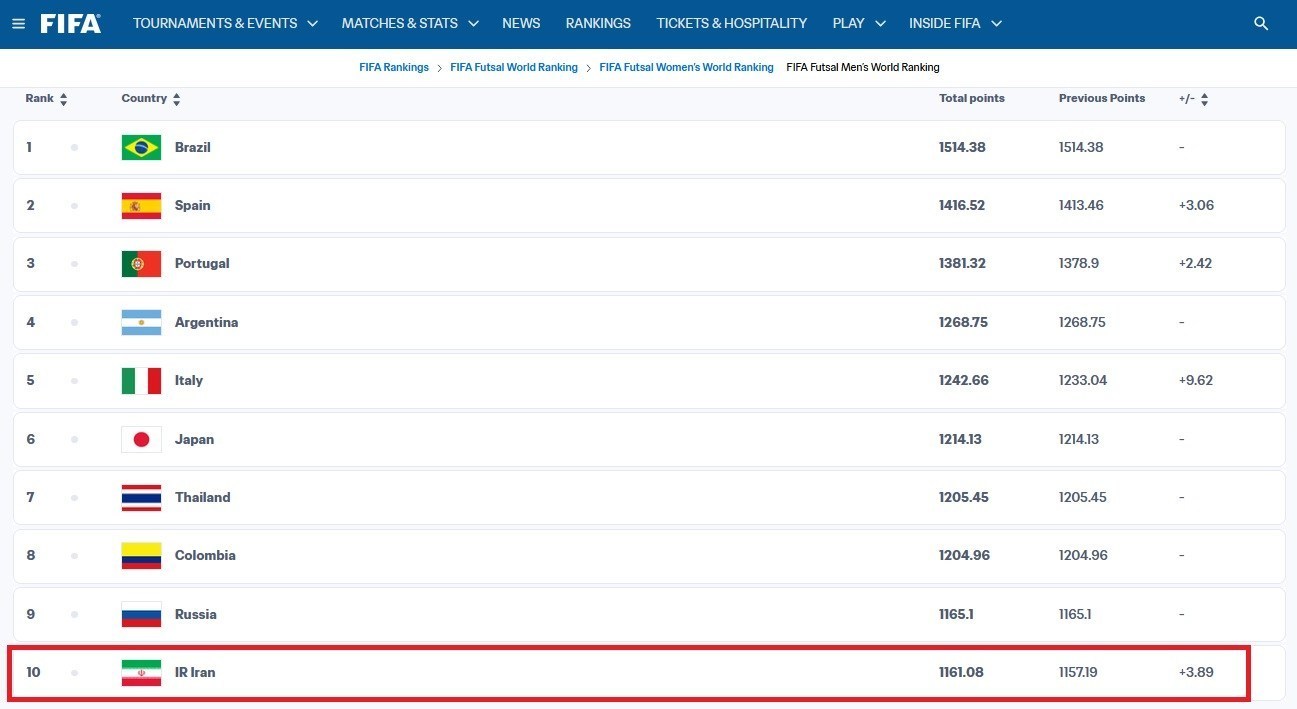
Task: Sort the +/- column with arrows
Action: tap(1204, 99)
